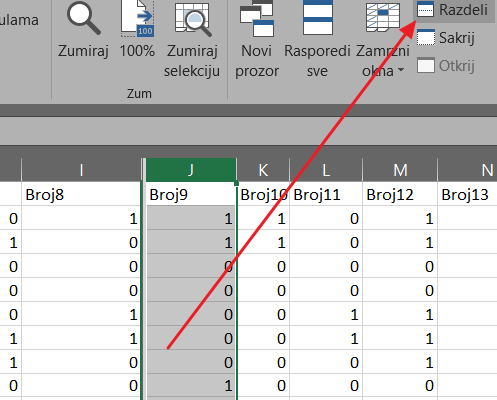Viewport: 497px width, 400px height.
Task: Select column L header
Action: (x=326, y=170)
